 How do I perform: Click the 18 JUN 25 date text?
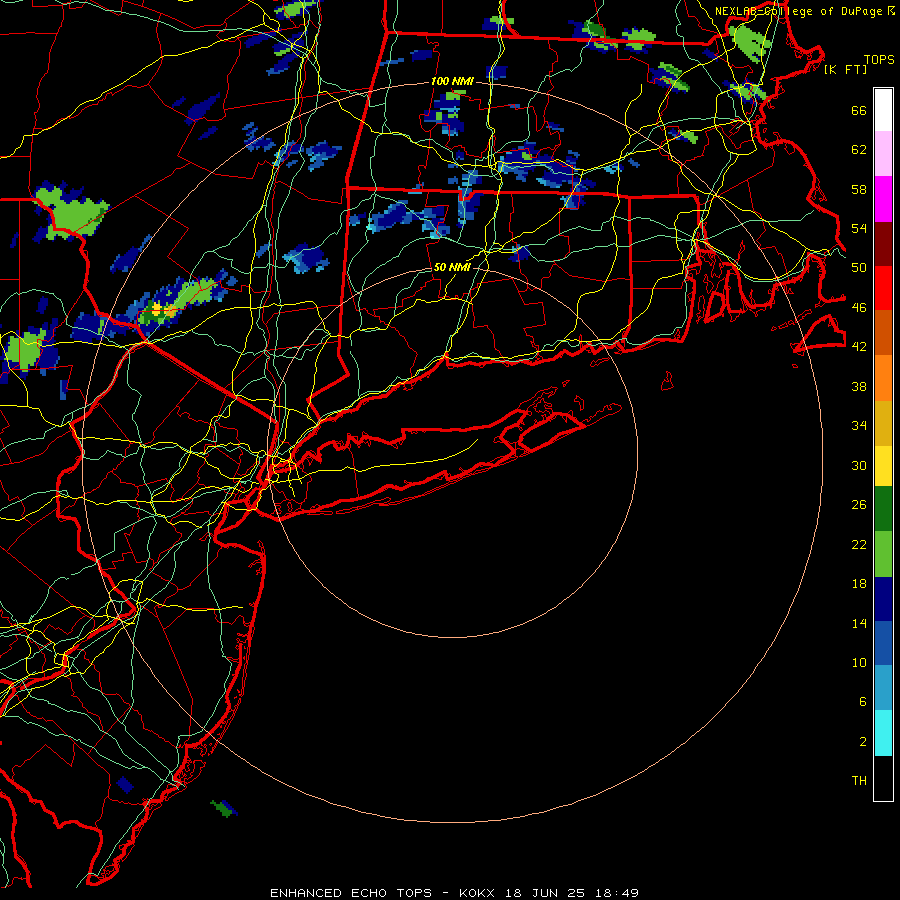545,893
